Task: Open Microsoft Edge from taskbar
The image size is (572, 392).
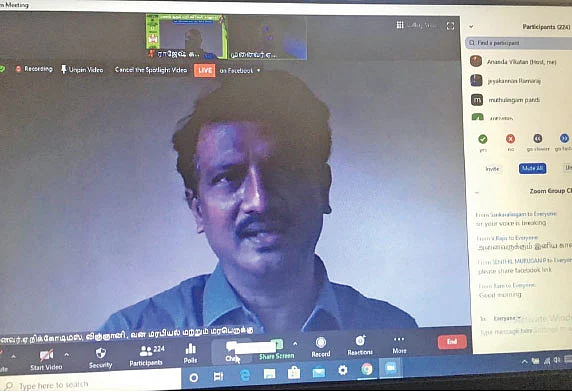Action: tap(244, 374)
